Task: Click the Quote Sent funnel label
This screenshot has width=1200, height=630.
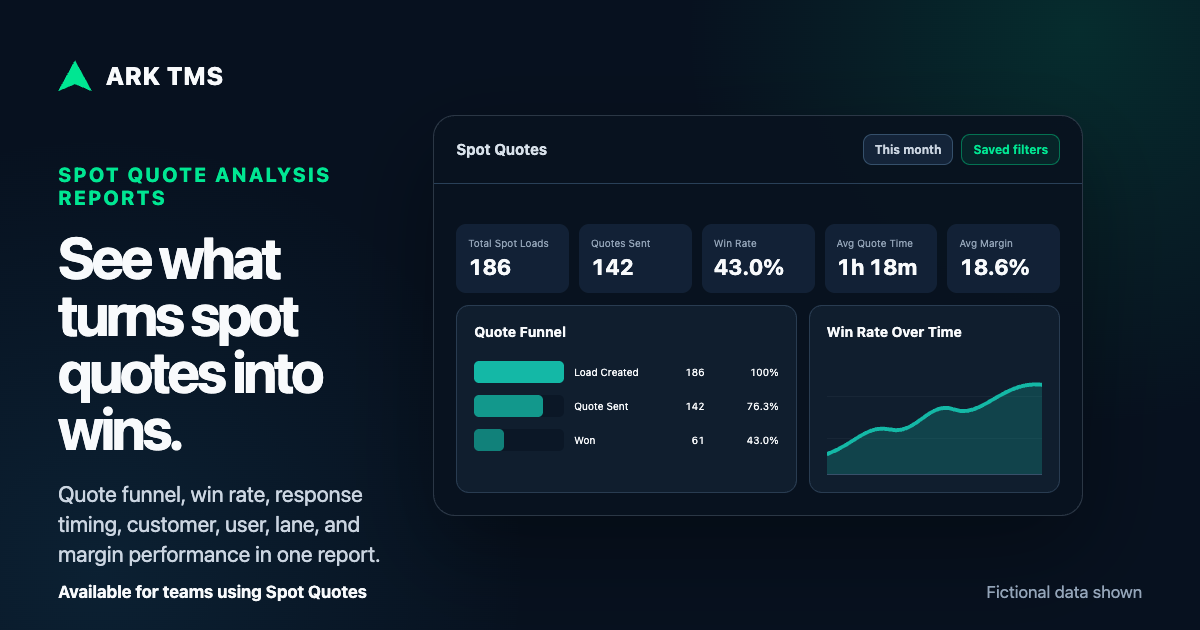Action: (x=601, y=406)
